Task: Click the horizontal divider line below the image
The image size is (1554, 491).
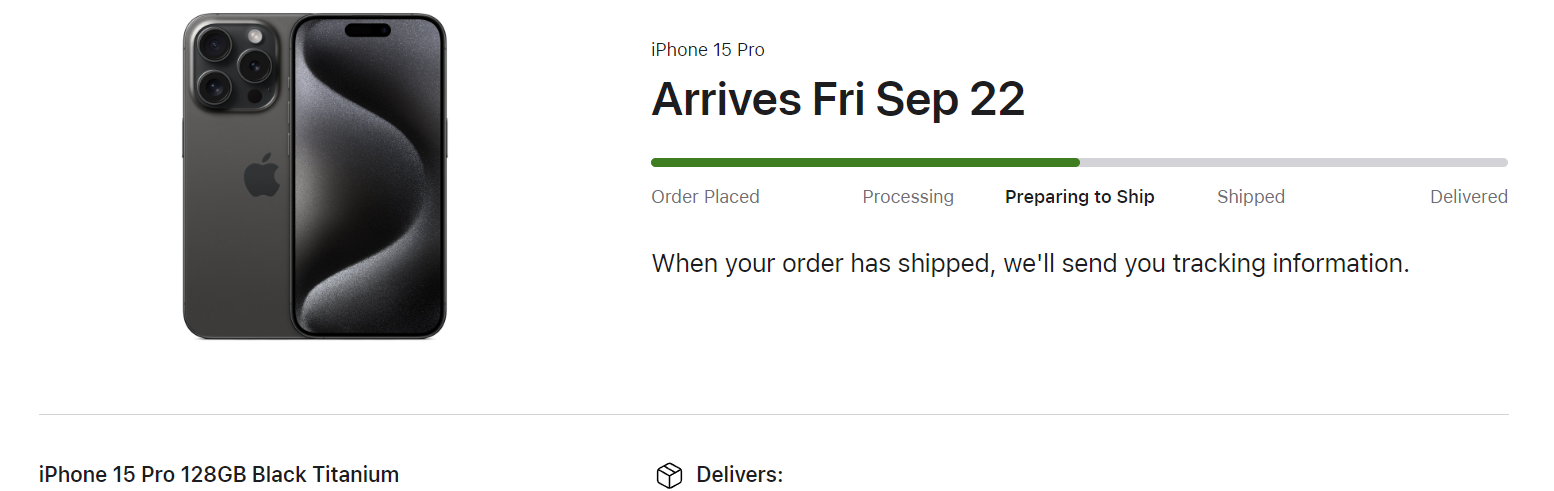Action: coord(773,414)
